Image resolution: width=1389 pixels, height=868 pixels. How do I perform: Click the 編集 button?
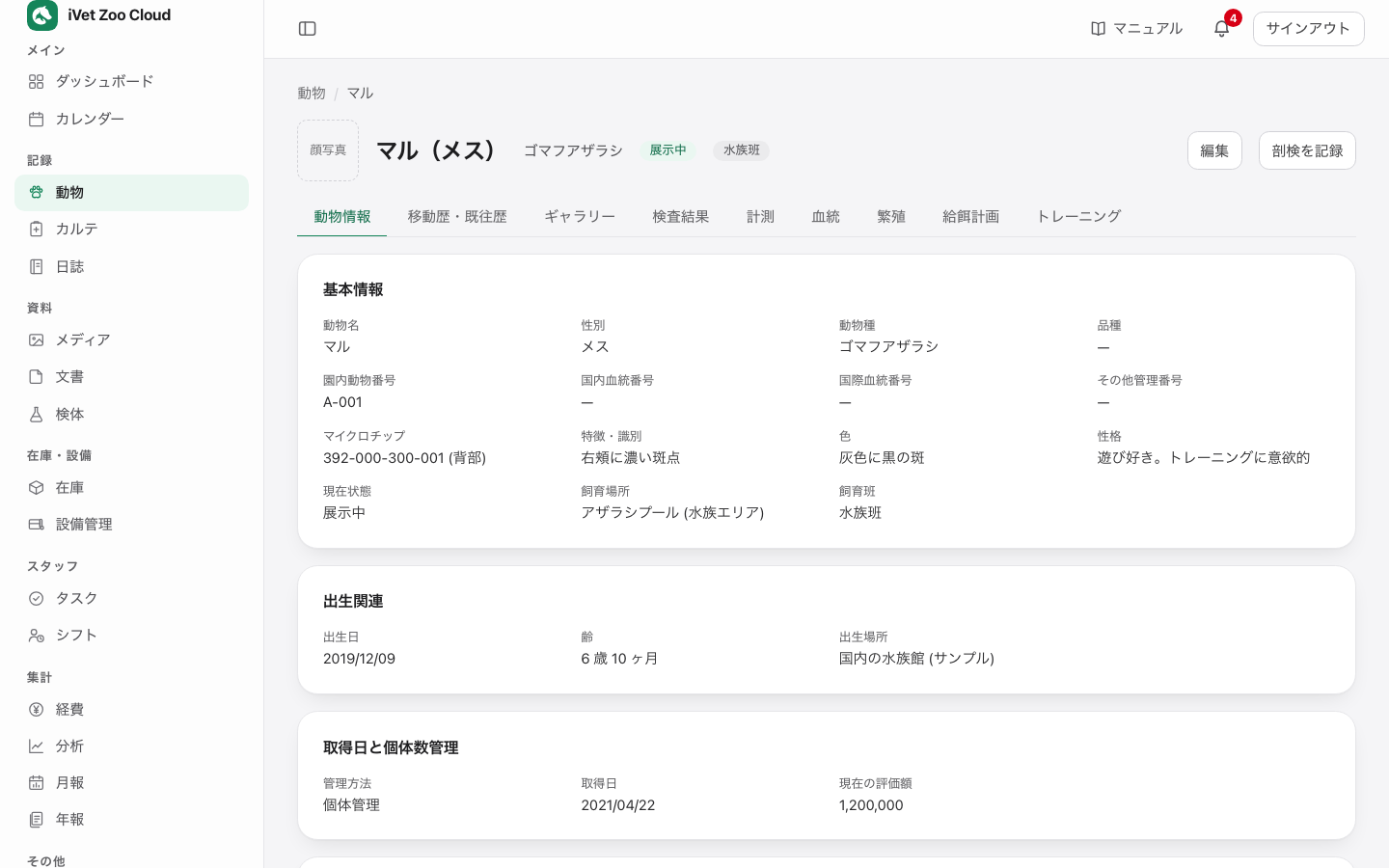coord(1214,150)
